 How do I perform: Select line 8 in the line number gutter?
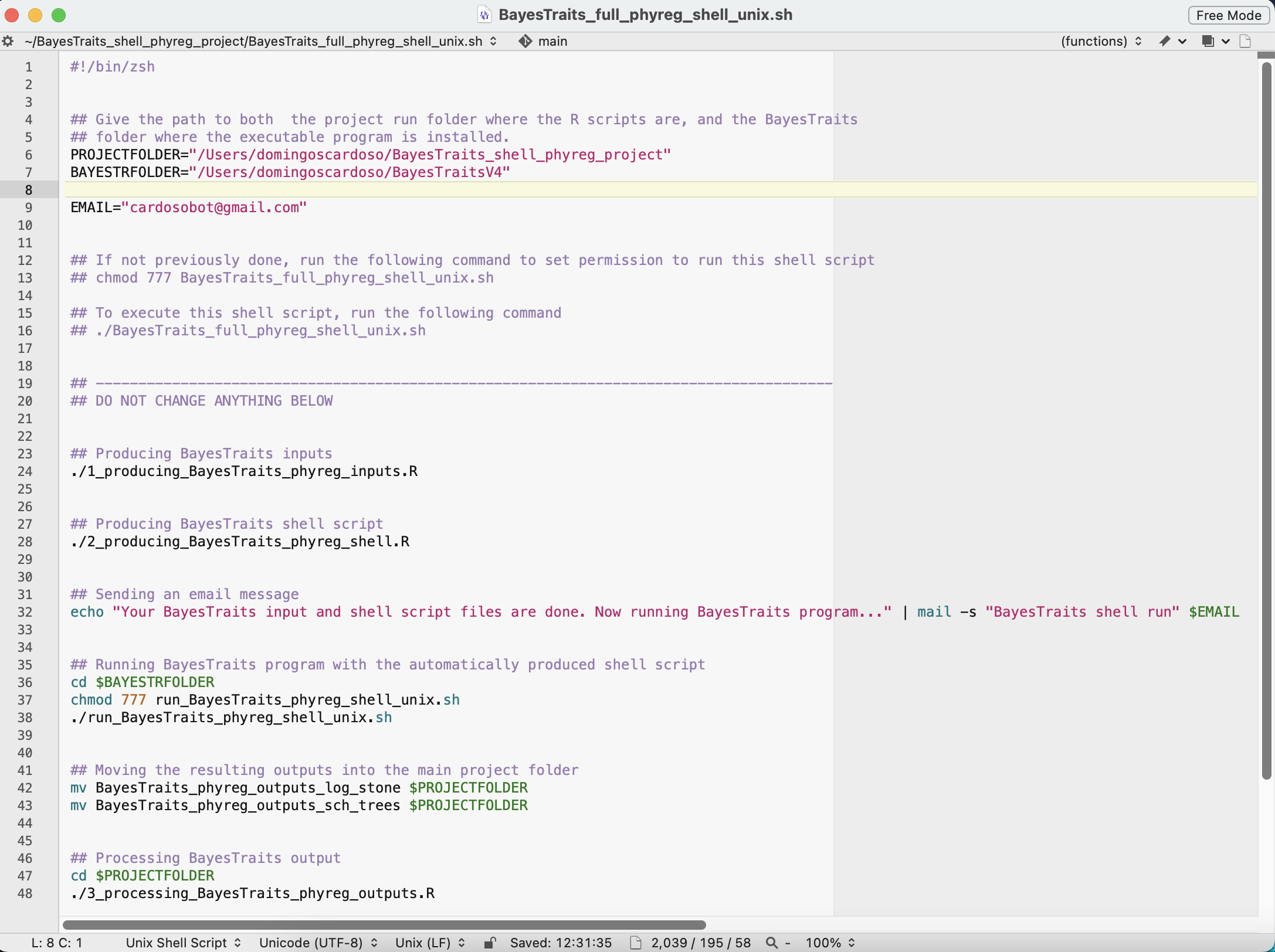[28, 189]
